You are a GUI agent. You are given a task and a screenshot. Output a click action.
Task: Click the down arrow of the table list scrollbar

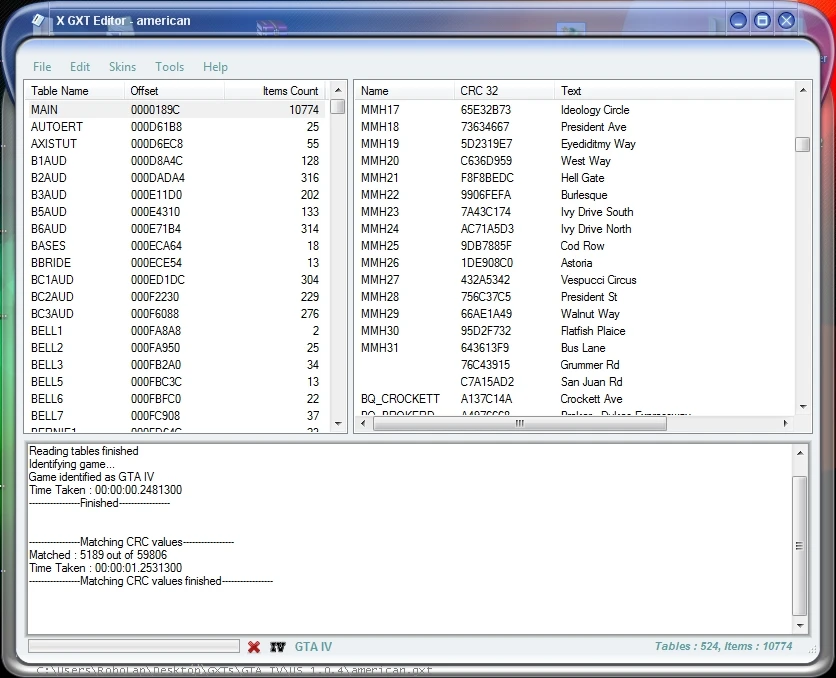[340, 424]
